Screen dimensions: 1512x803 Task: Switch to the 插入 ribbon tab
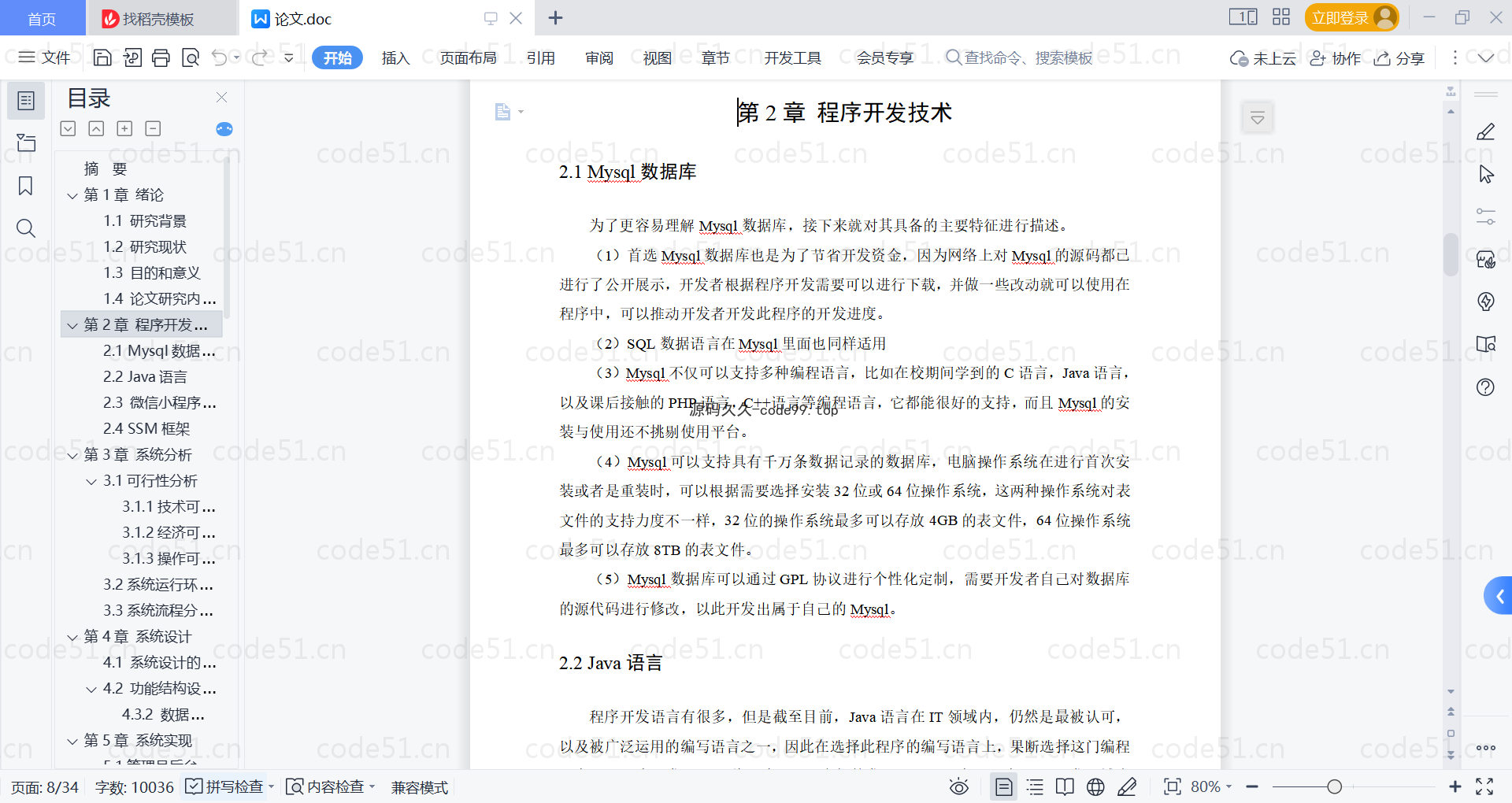click(x=395, y=57)
